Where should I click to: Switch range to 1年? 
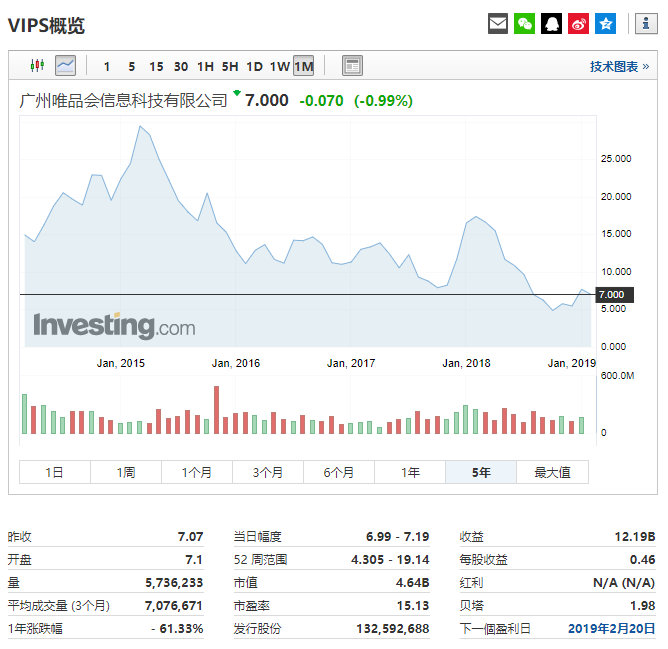pyautogui.click(x=410, y=472)
